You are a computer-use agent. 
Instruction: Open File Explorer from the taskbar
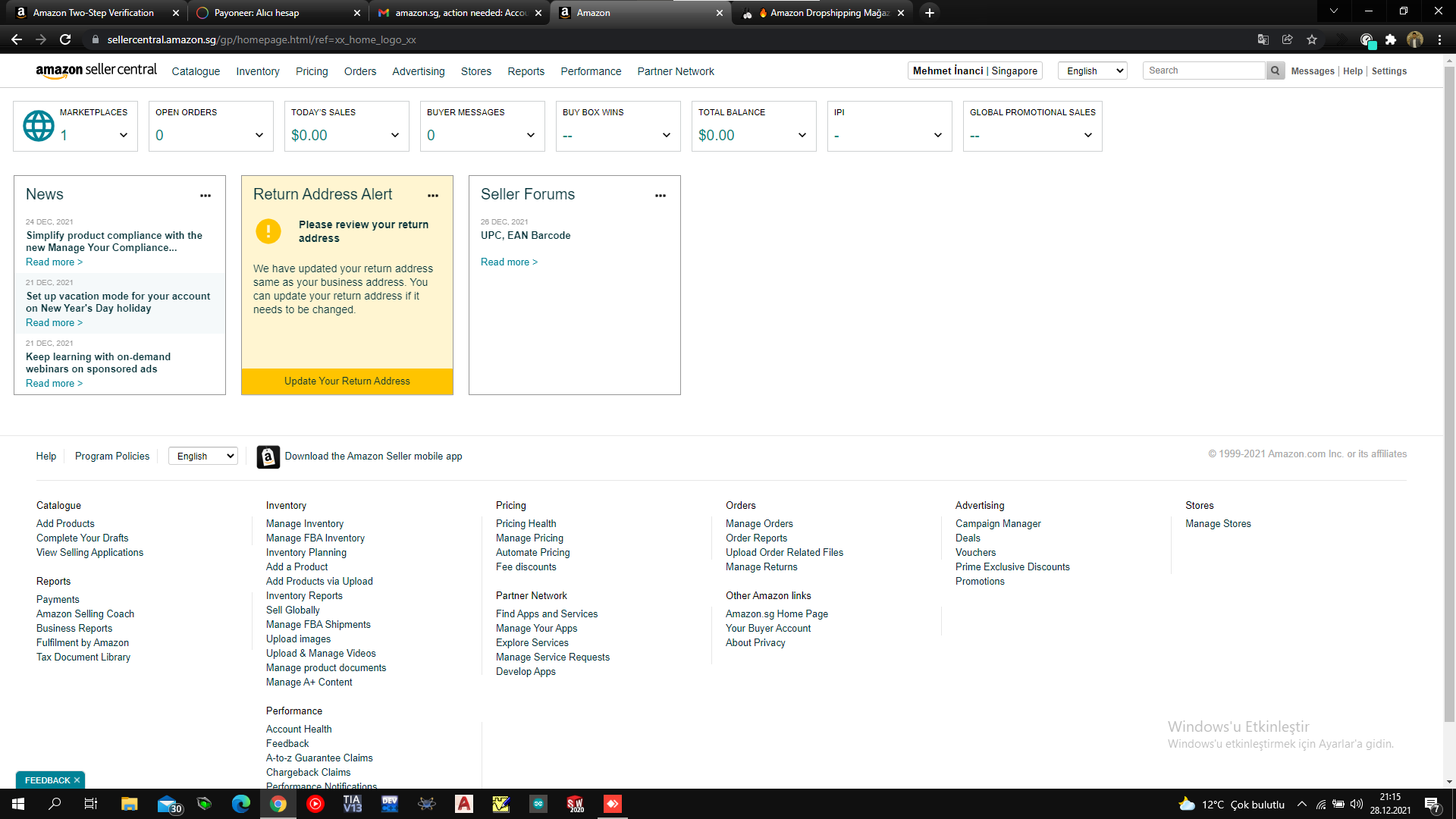[129, 804]
